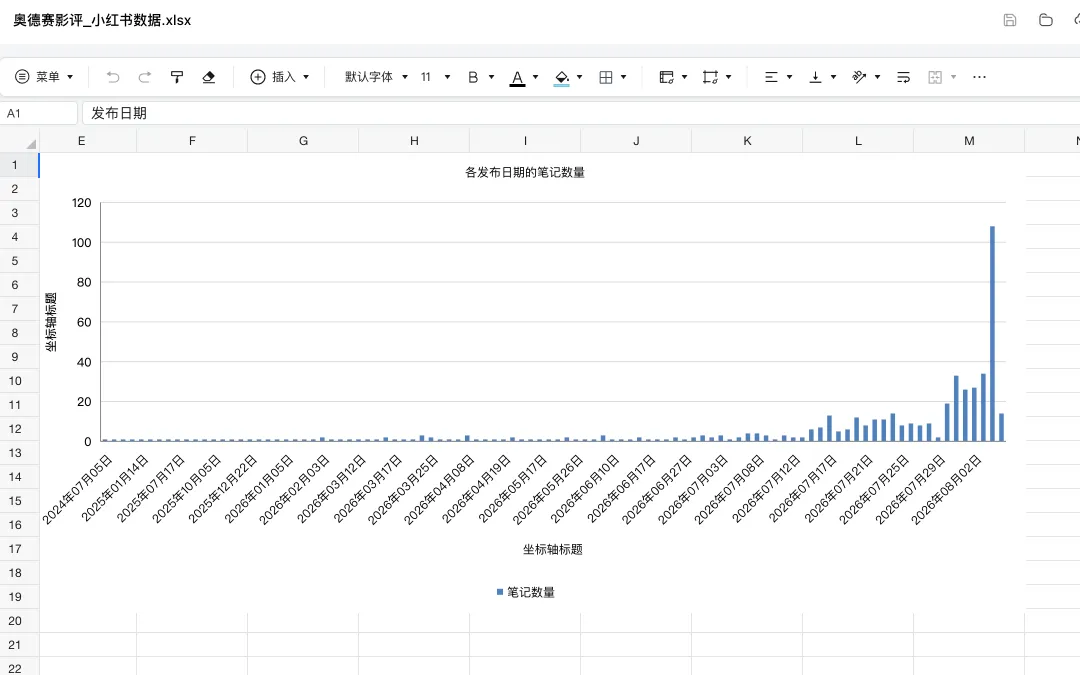Toggle the wrap text icon

904,77
